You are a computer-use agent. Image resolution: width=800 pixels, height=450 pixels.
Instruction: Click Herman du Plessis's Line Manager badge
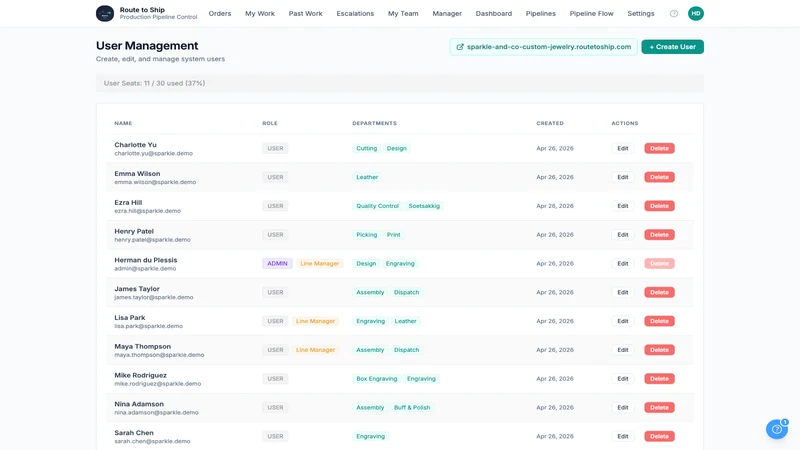(x=319, y=264)
